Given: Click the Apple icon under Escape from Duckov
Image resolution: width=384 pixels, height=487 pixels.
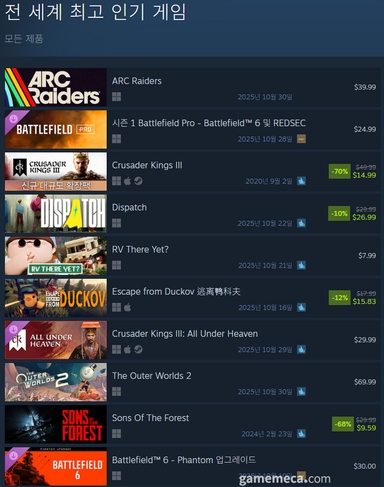Looking at the screenshot, I should tap(127, 307).
